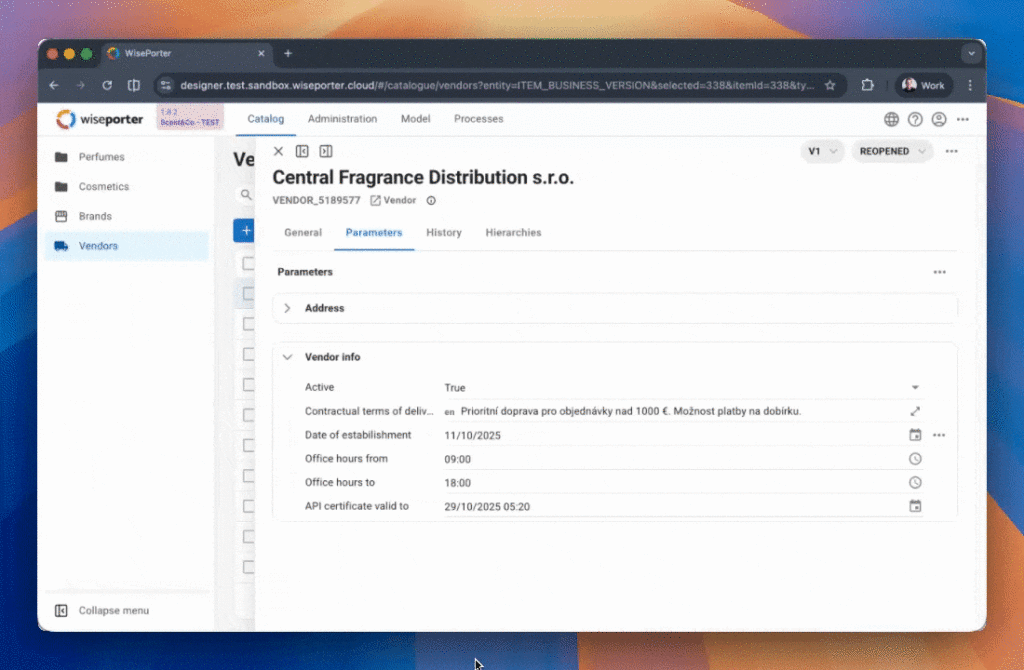1024x670 pixels.
Task: Select Perfumes in the sidebar
Action: point(101,157)
